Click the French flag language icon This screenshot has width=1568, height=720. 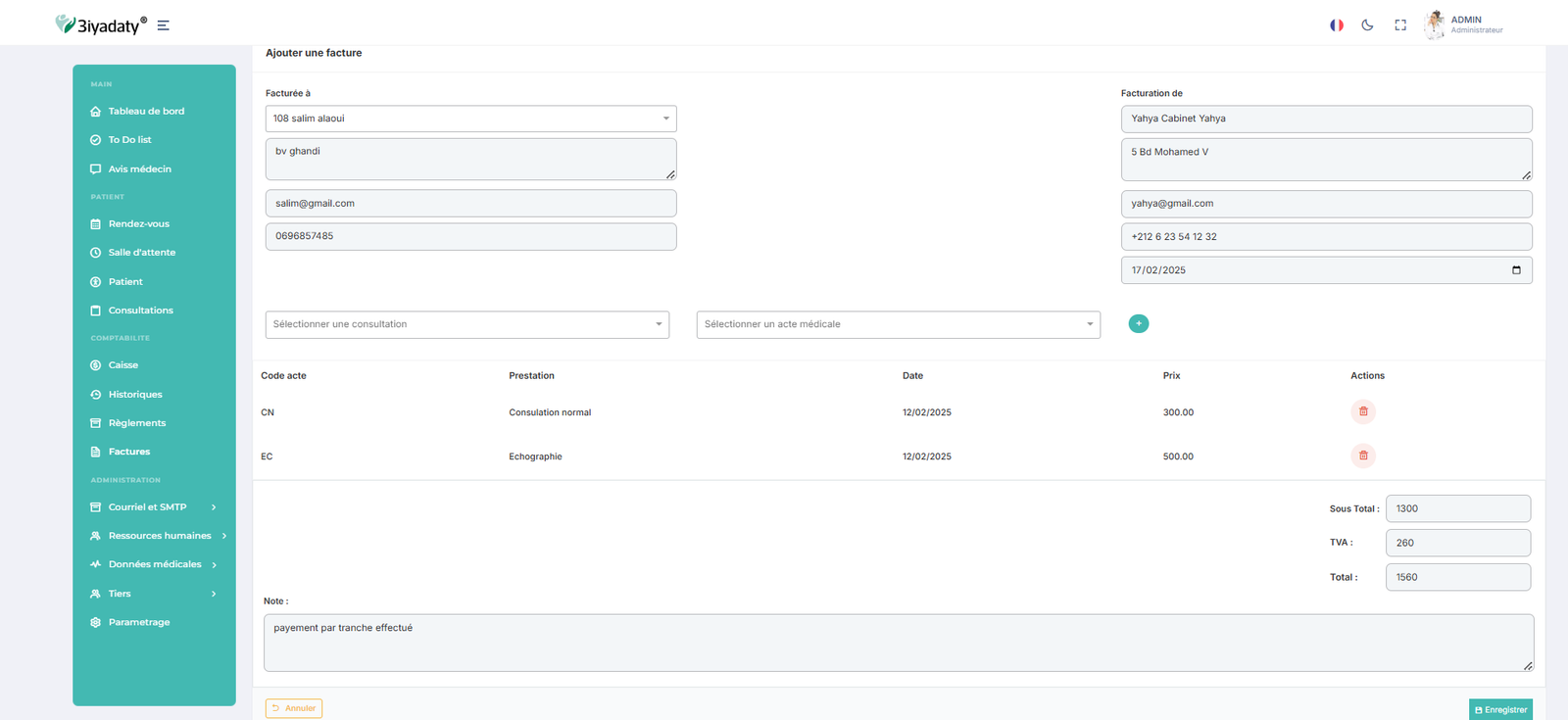pyautogui.click(x=1336, y=25)
